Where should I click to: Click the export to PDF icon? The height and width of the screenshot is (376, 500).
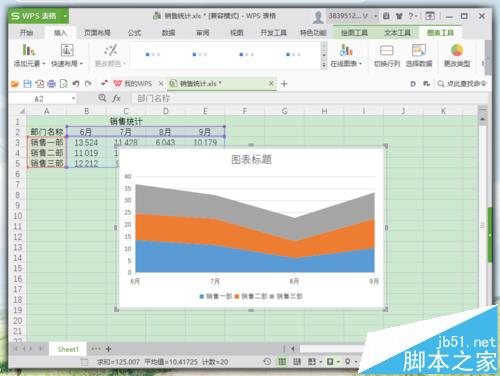tap(40, 84)
